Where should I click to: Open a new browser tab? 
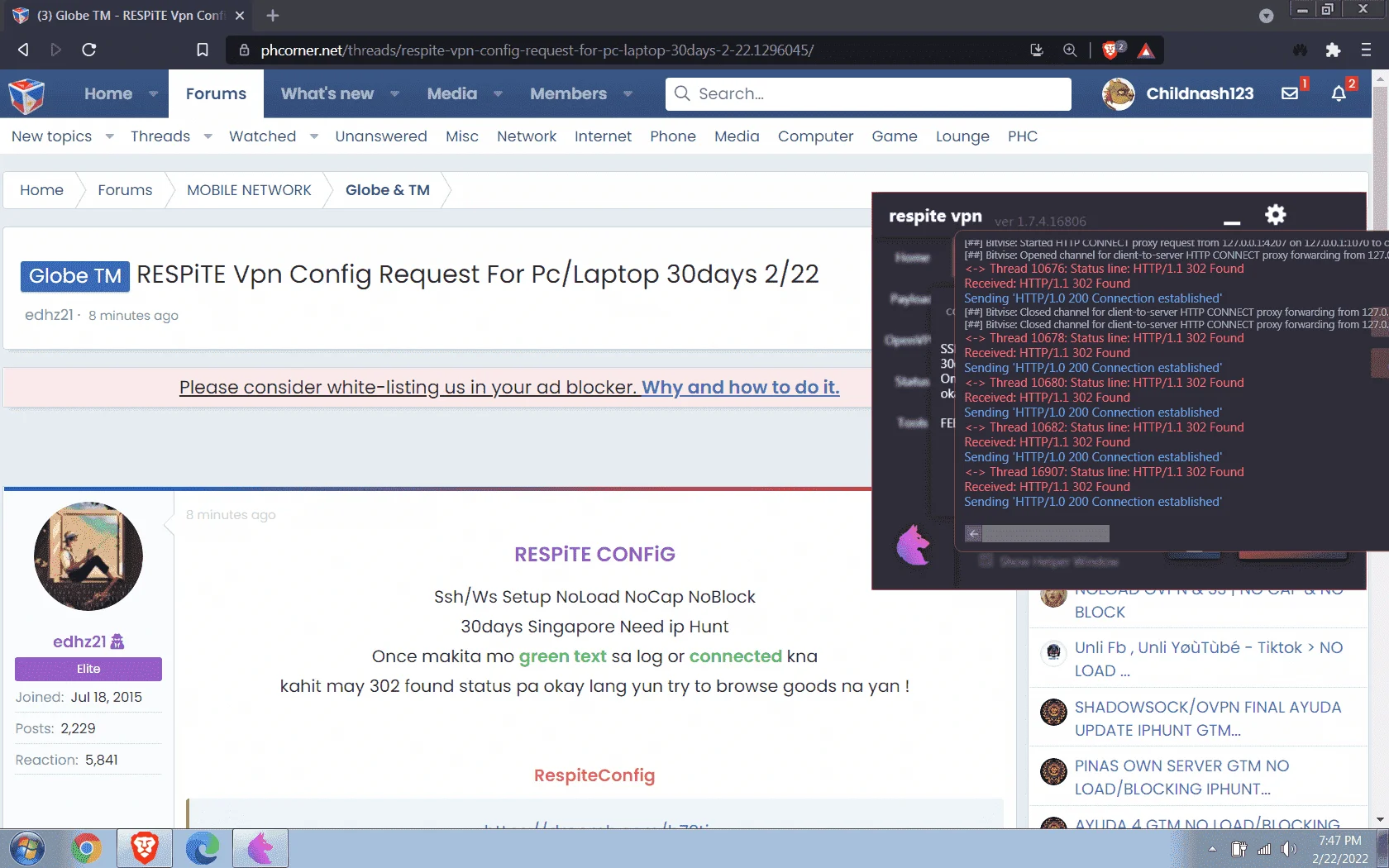273,15
